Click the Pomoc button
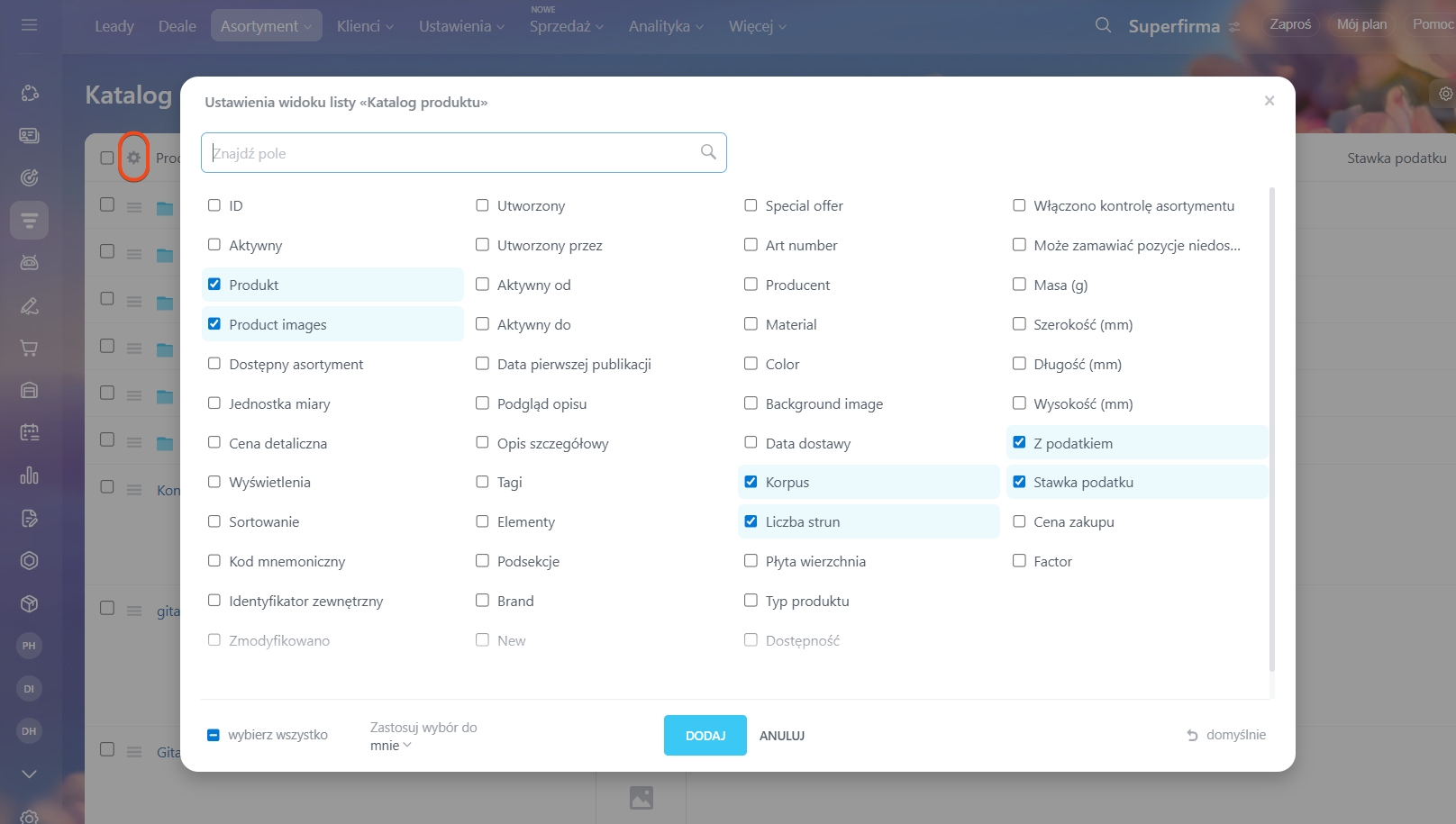 (1432, 24)
